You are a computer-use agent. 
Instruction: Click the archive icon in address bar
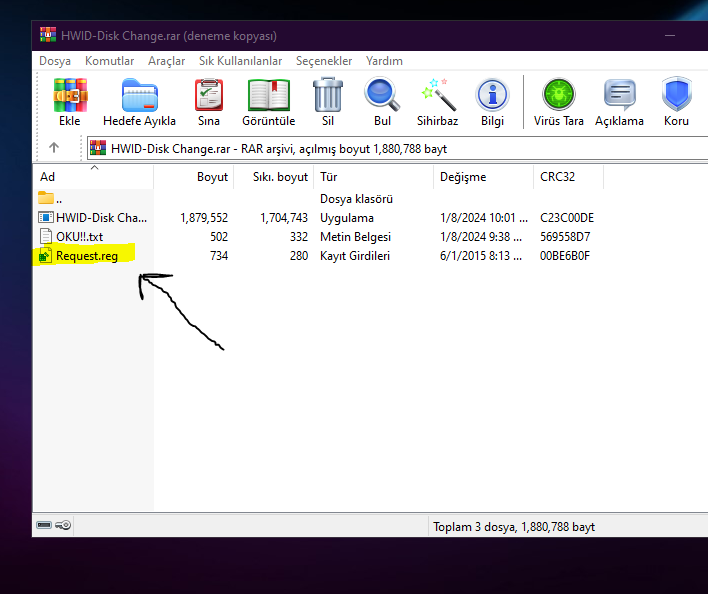[x=98, y=148]
